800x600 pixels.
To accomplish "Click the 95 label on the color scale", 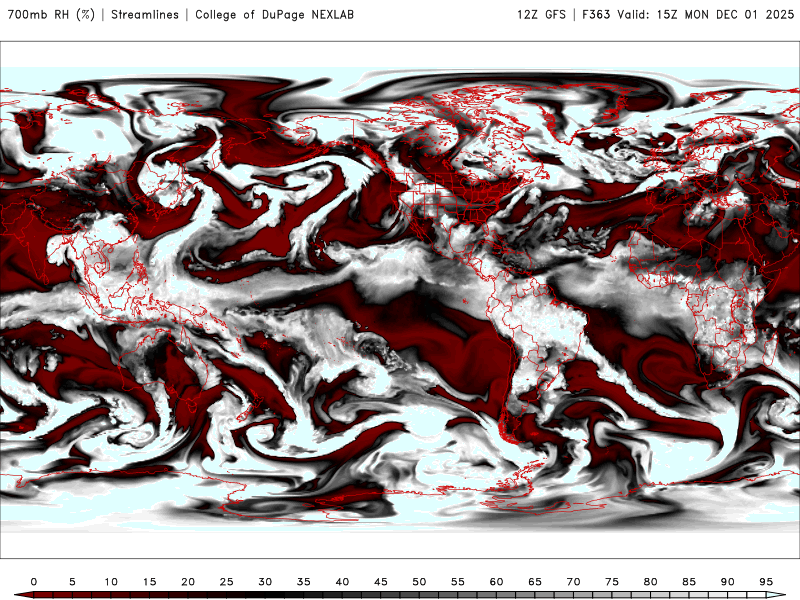I will 766,582.
